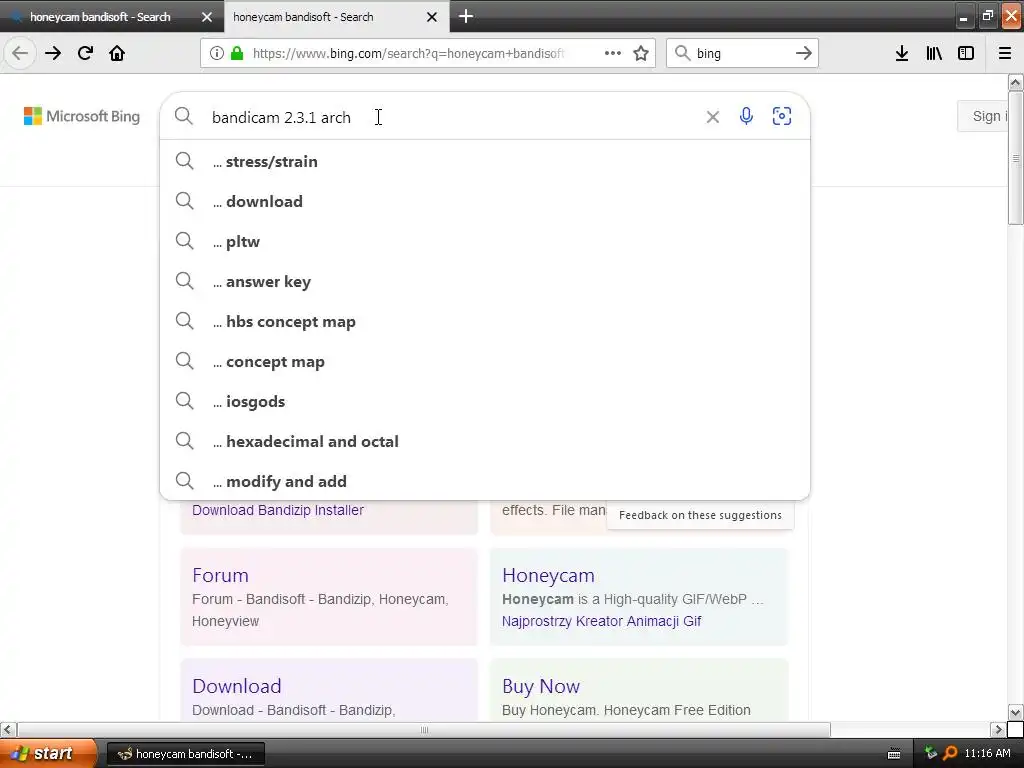Image resolution: width=1024 pixels, height=768 pixels.
Task: Reload the current Bing page
Action: pos(85,53)
